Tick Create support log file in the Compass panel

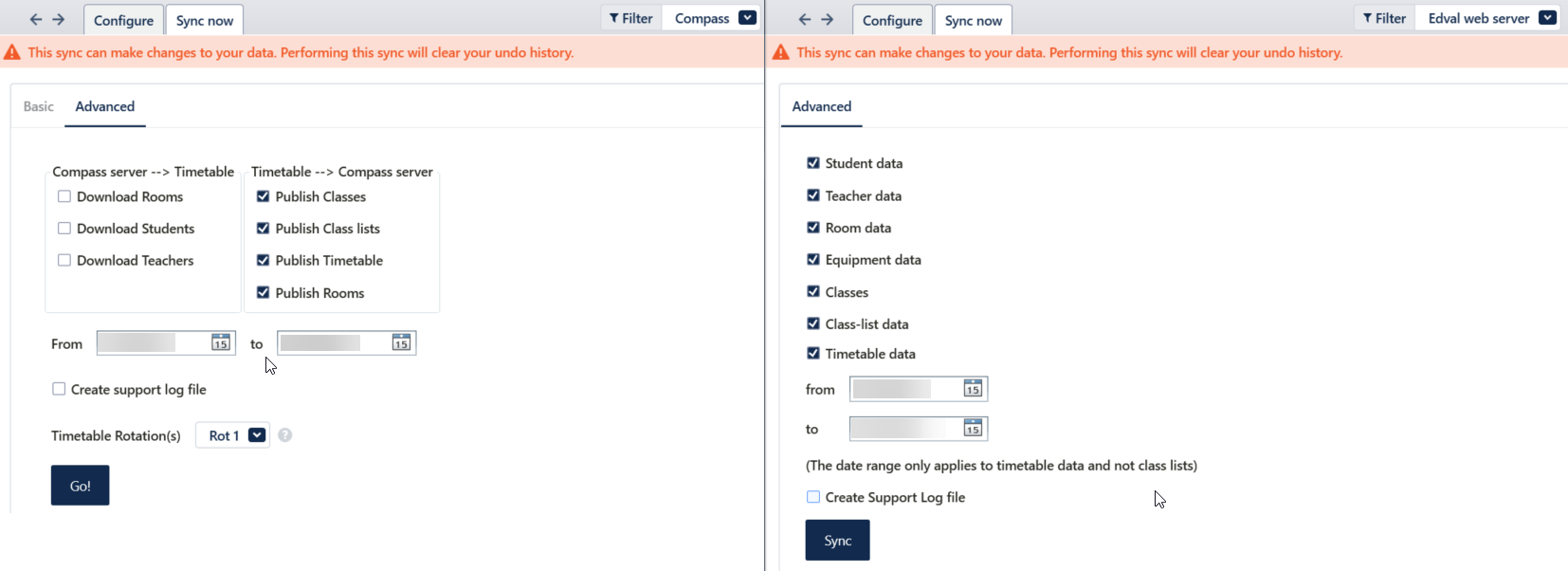tap(59, 389)
